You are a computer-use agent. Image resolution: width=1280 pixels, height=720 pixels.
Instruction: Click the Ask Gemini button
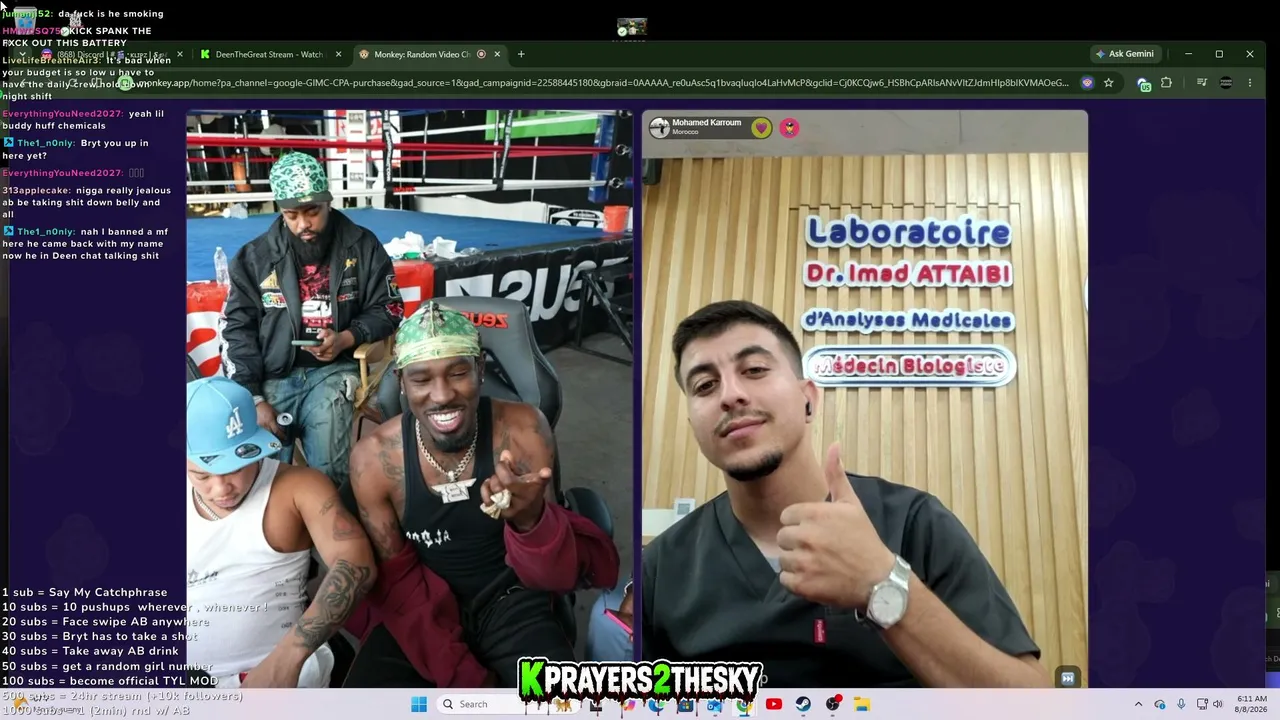[1125, 54]
